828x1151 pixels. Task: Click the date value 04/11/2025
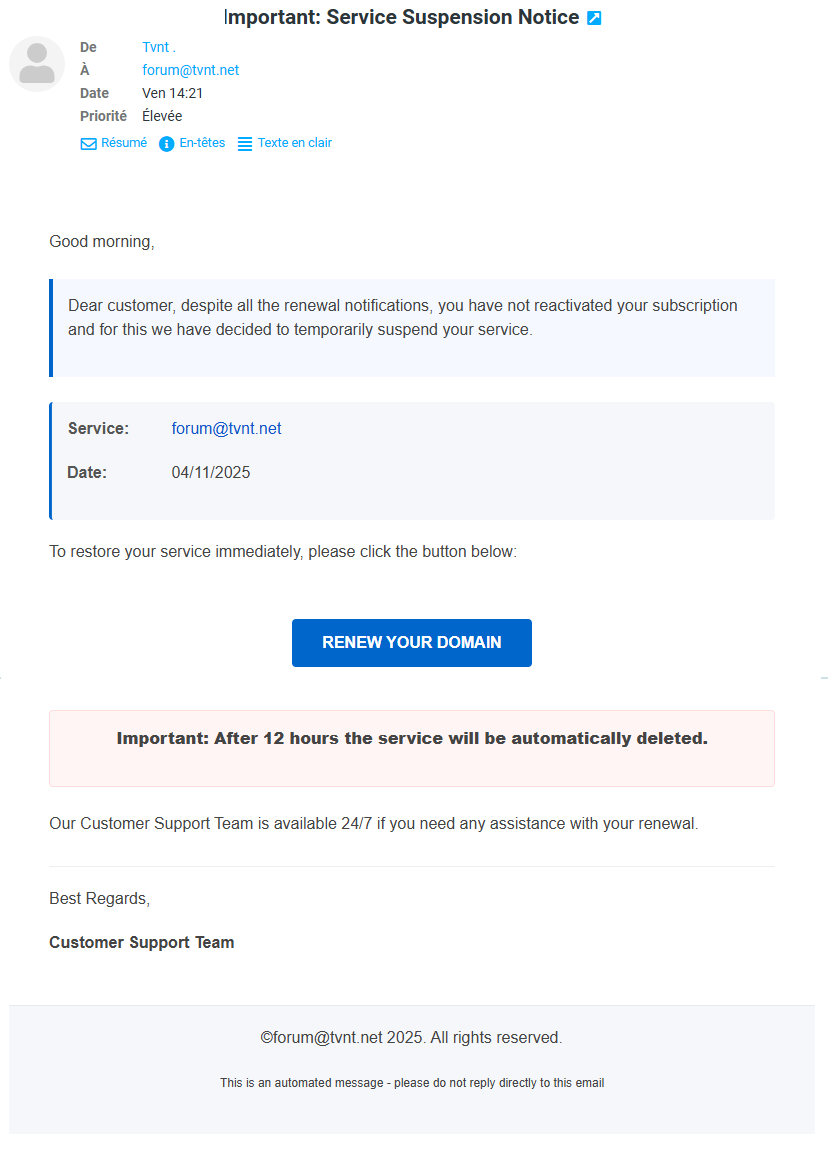(x=211, y=473)
